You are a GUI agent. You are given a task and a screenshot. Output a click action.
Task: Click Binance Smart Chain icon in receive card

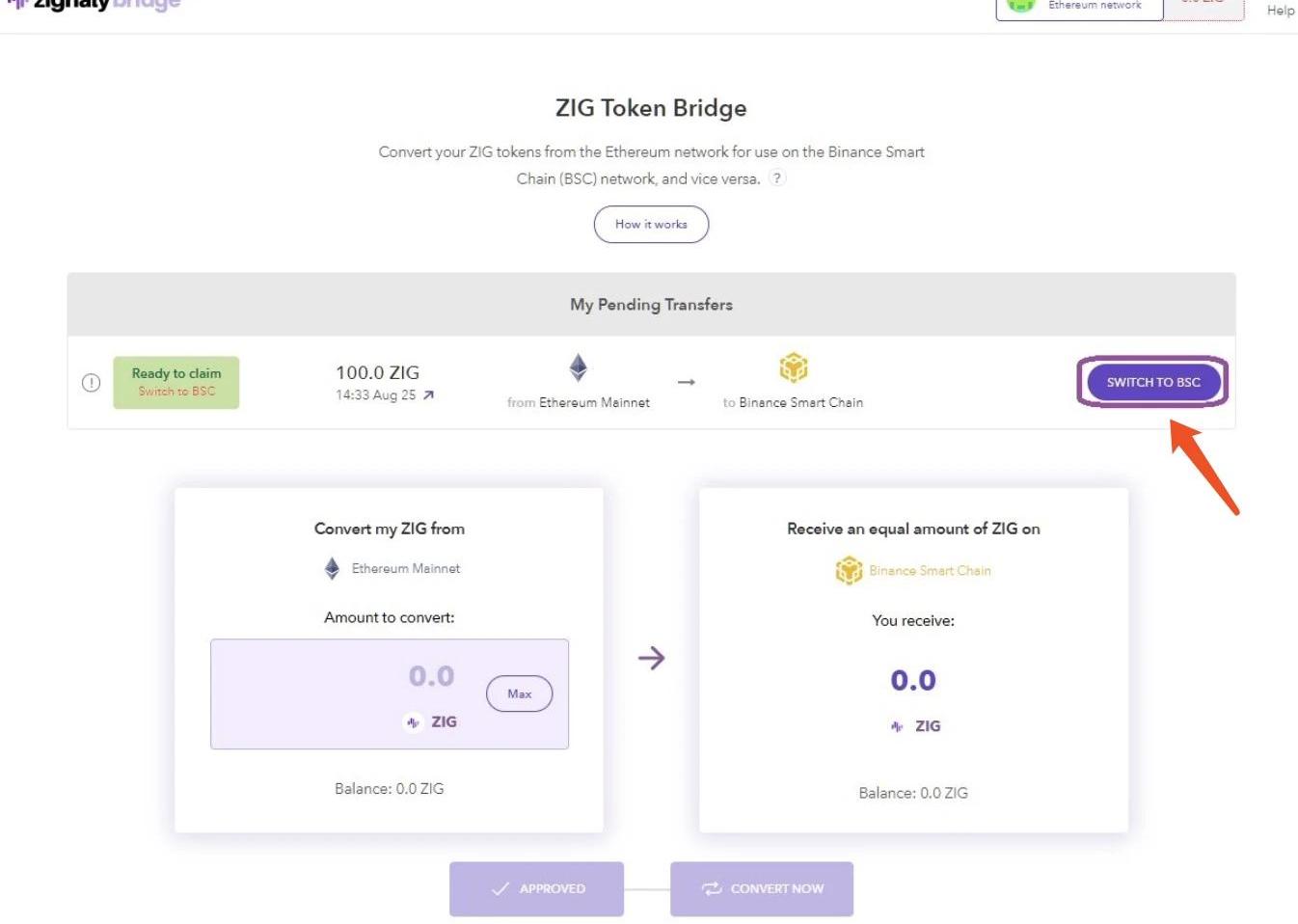click(849, 570)
